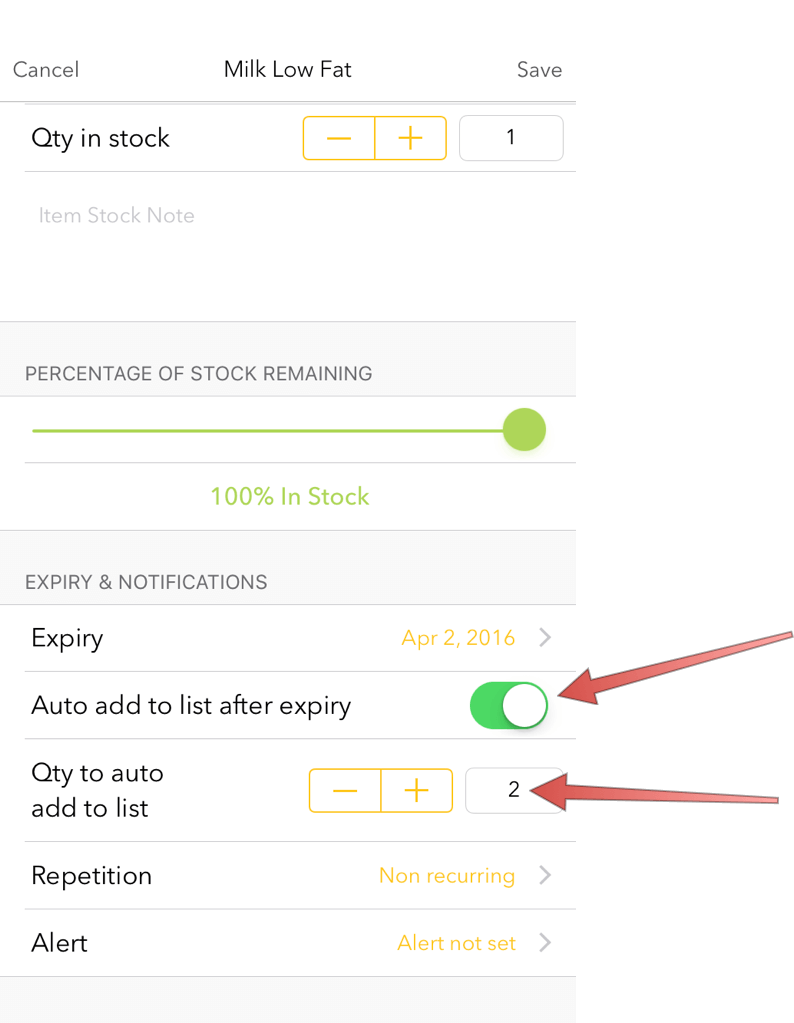Open Expiry date chevron
Screen dimensions: 794x1023
coord(545,638)
